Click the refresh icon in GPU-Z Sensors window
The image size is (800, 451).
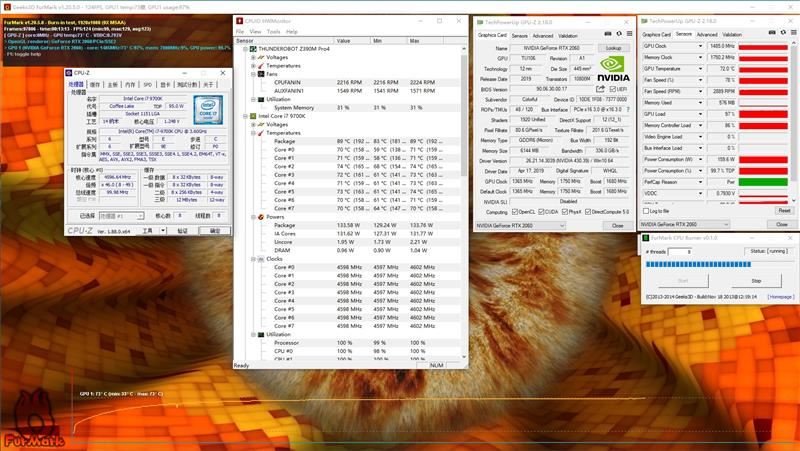pos(783,33)
